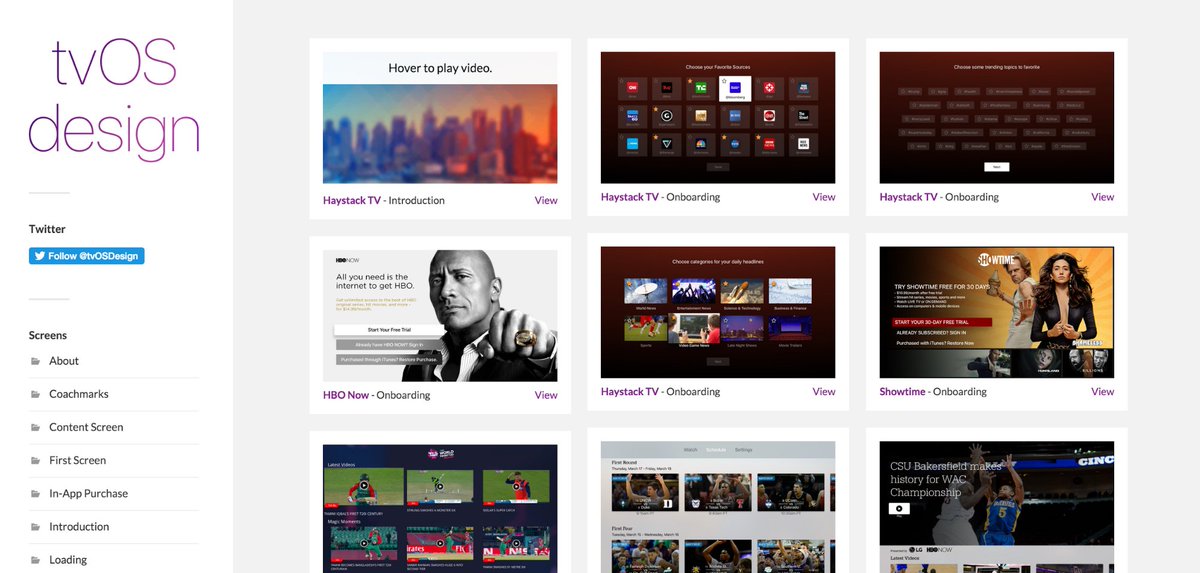Click the Showtime title link
The image size is (1200, 573).
[903, 392]
